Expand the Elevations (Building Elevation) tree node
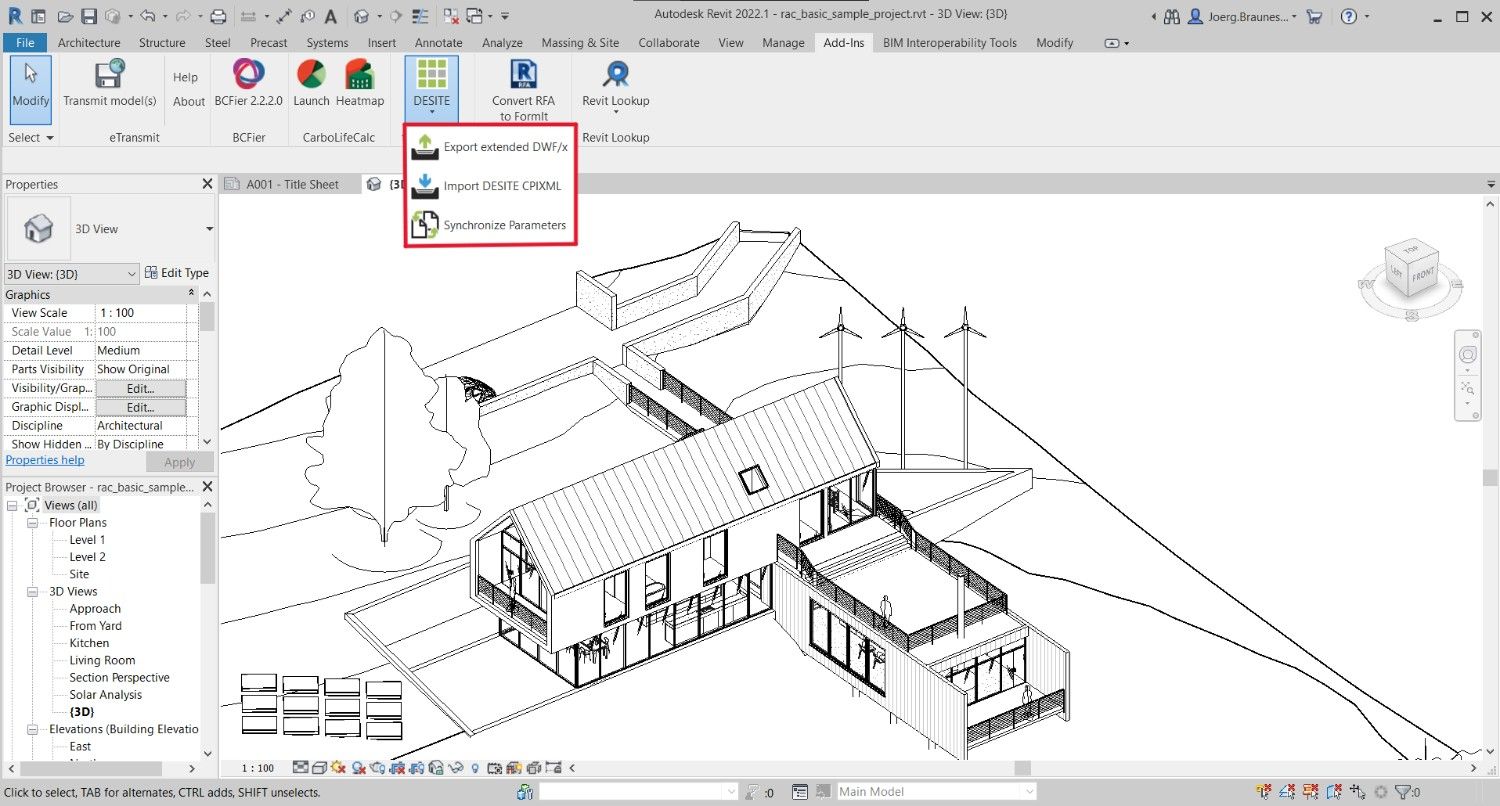Screen dimensions: 1500x806 [32, 729]
